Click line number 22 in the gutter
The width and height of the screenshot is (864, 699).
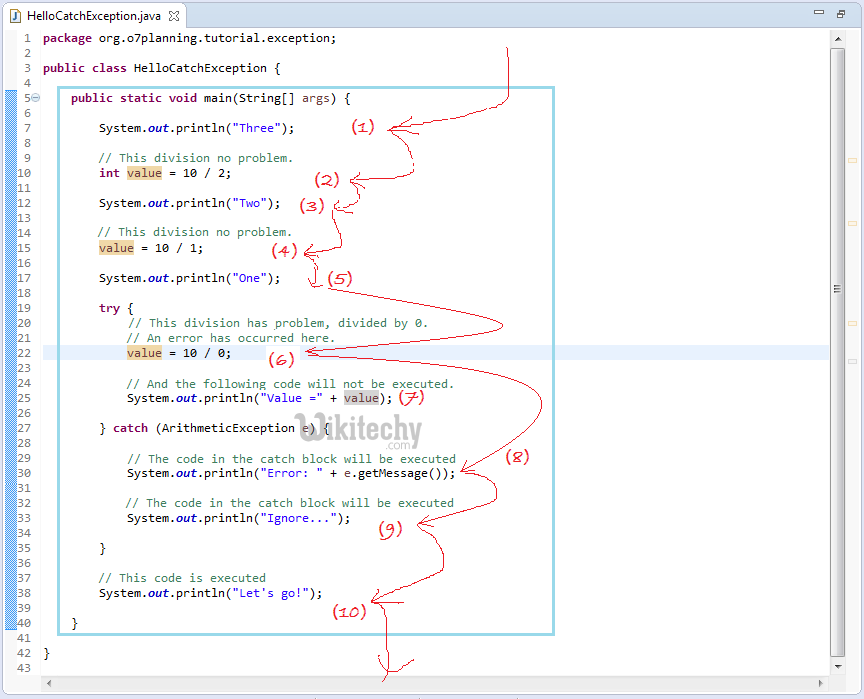[x=24, y=353]
